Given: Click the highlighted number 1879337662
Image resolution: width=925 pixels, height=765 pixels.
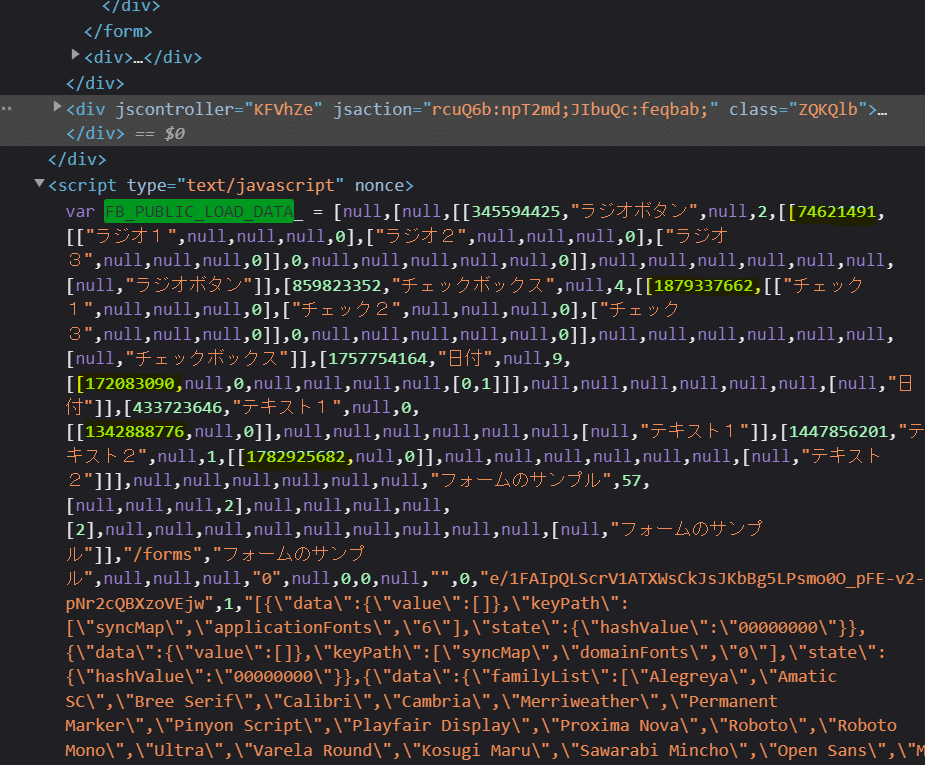Looking at the screenshot, I should coord(703,285).
